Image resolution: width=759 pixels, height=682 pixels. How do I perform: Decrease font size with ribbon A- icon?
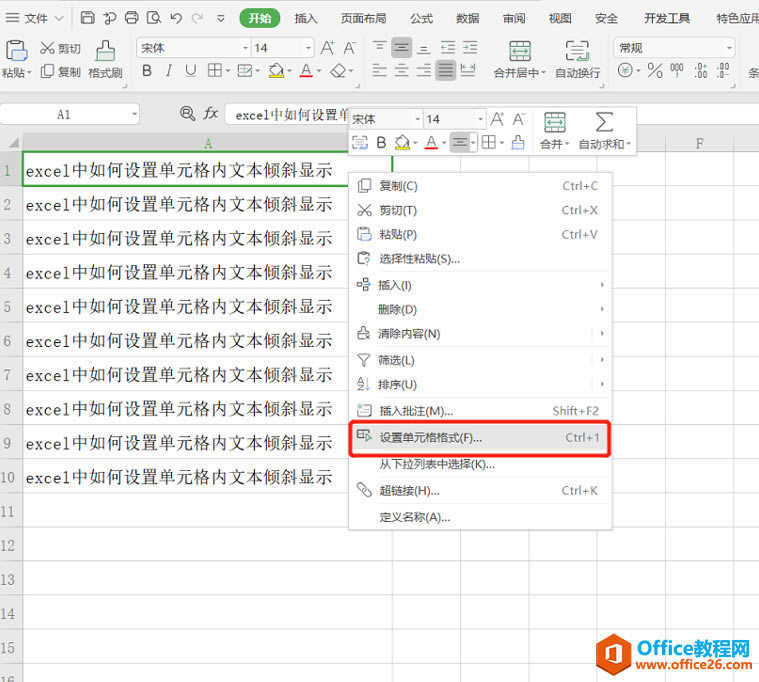349,48
